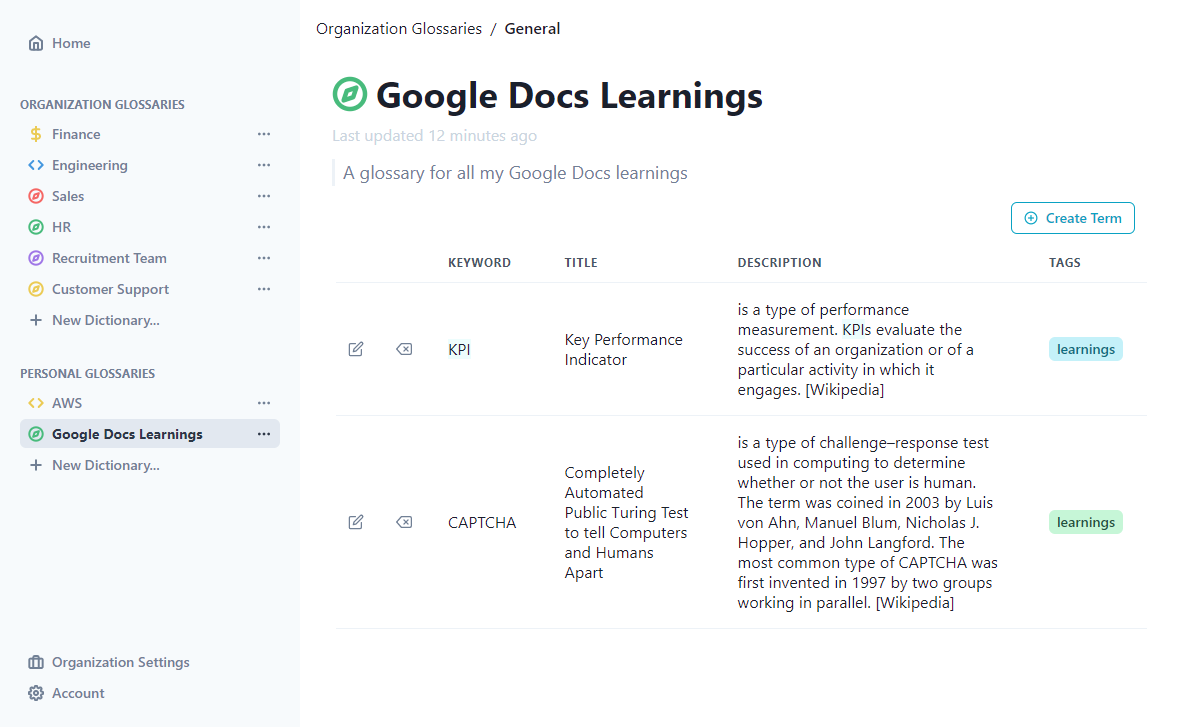Click the green HR compass icon
The height and width of the screenshot is (727, 1183).
click(x=35, y=227)
